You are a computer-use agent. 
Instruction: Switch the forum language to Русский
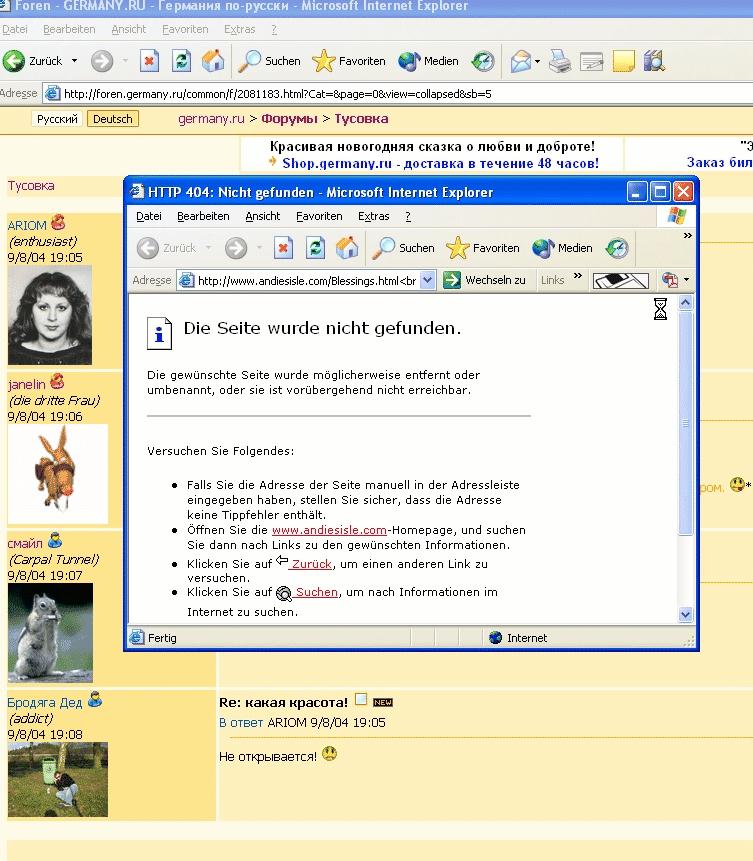(57, 119)
